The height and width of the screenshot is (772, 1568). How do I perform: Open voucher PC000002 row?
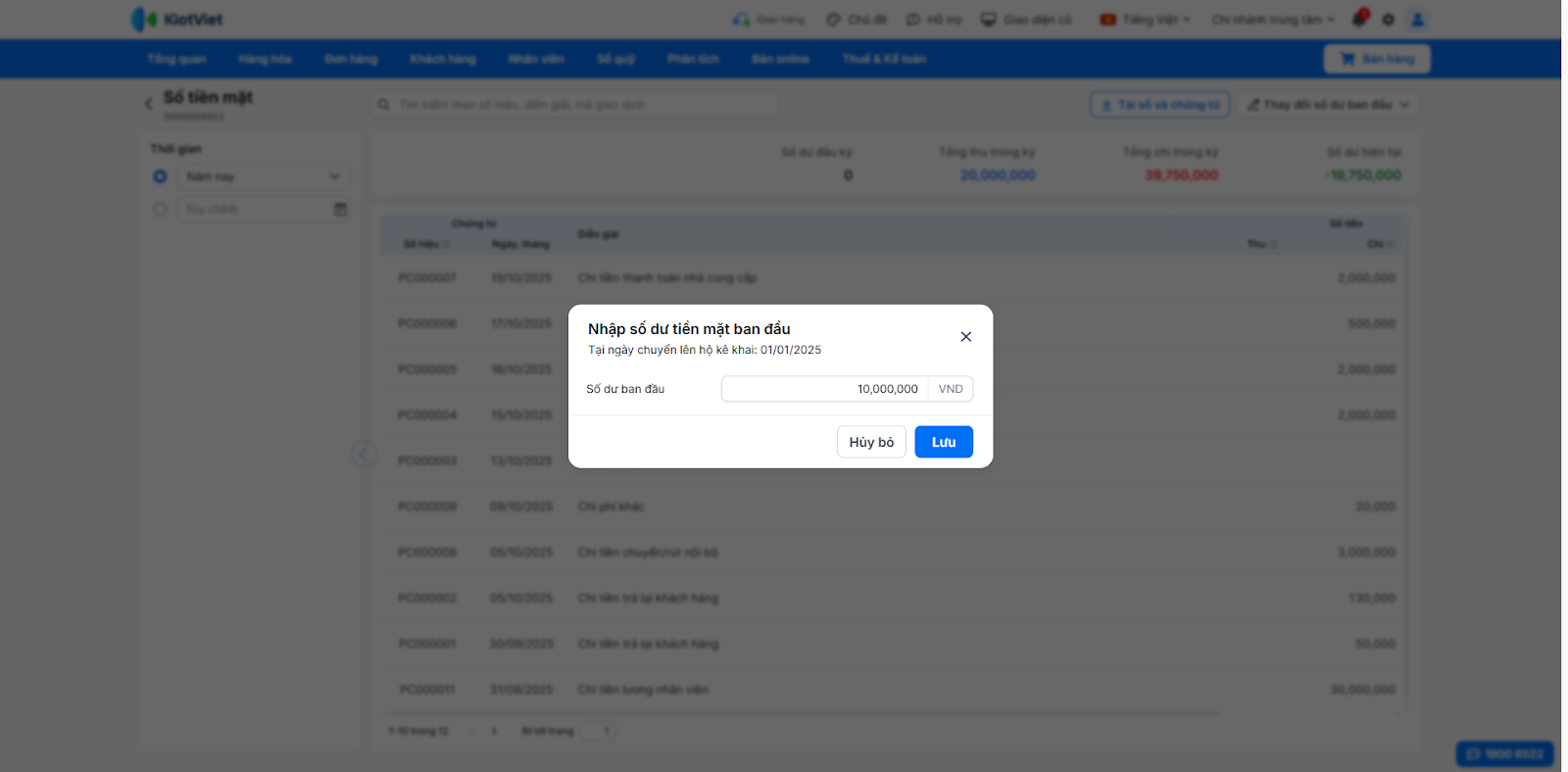(x=892, y=598)
